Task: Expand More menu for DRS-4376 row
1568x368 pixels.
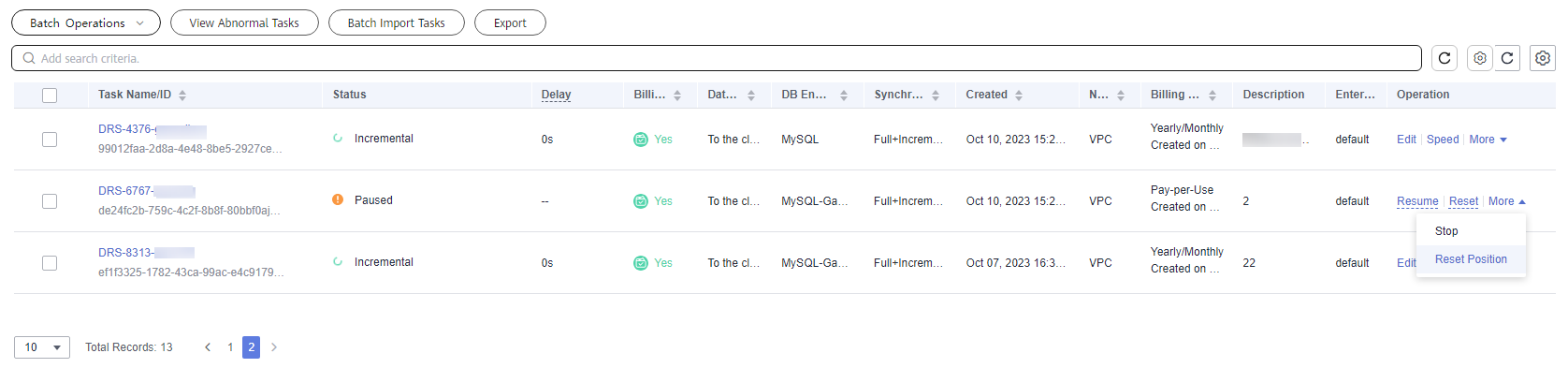Action: tap(1488, 140)
